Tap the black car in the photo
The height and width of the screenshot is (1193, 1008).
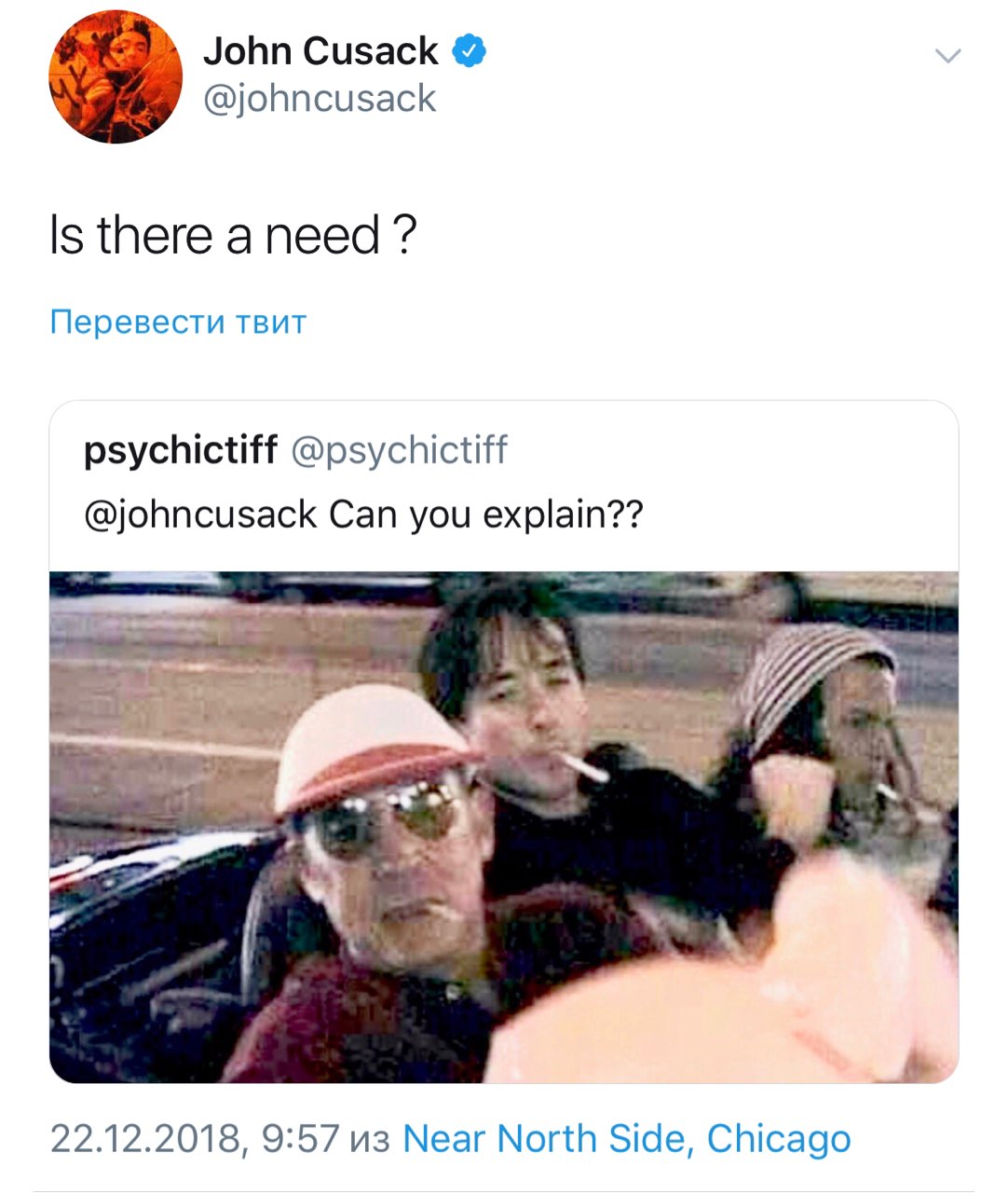click(x=149, y=951)
